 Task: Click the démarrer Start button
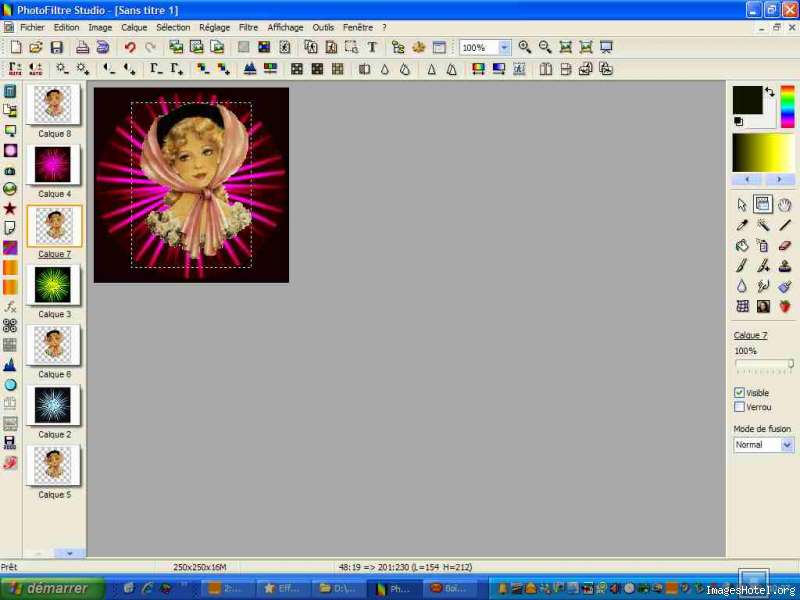(x=53, y=588)
